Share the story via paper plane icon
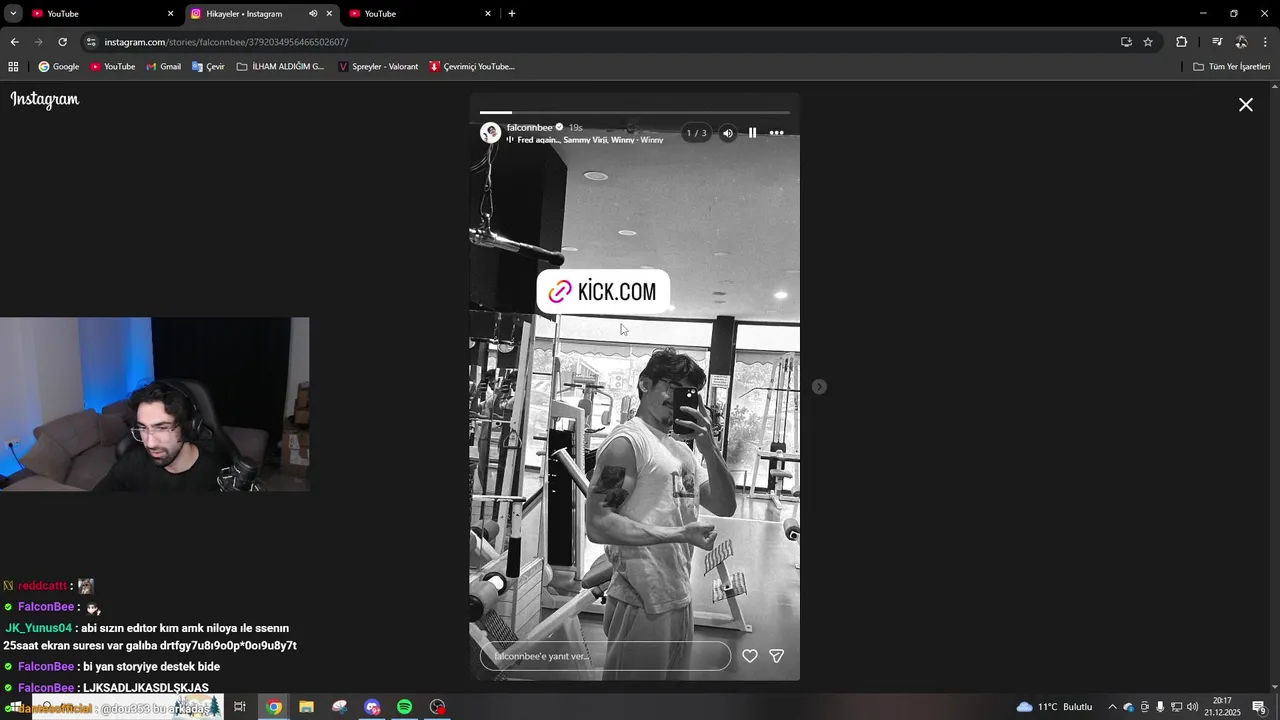The width and height of the screenshot is (1280, 720). (777, 656)
